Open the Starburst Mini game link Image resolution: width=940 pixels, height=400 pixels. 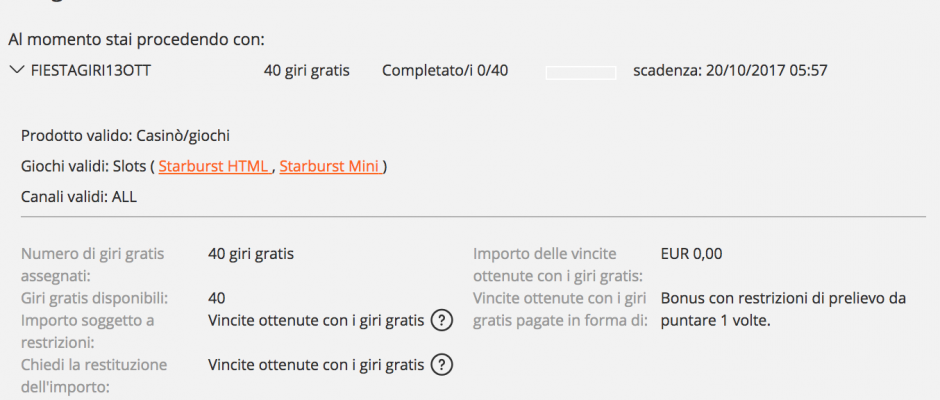330,167
